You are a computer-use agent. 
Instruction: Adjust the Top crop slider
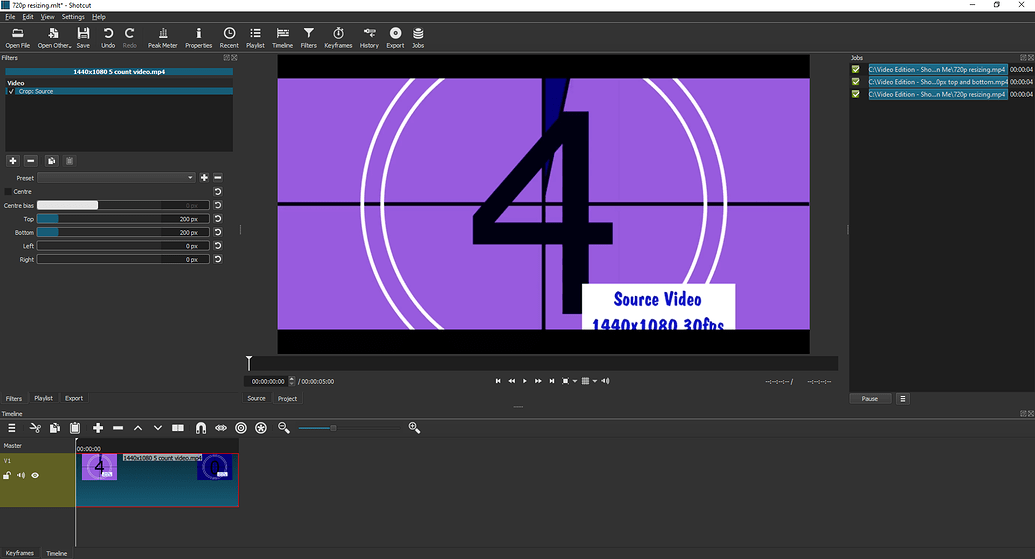[123, 218]
